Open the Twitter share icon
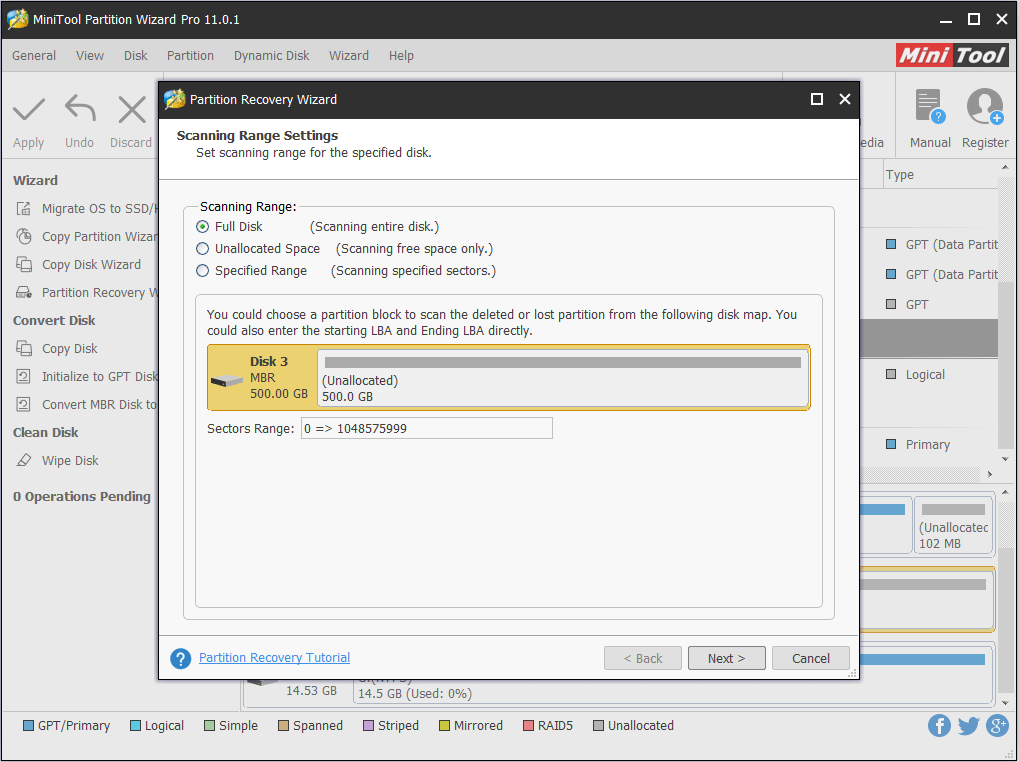This screenshot has height=762, width=1019. (968, 725)
